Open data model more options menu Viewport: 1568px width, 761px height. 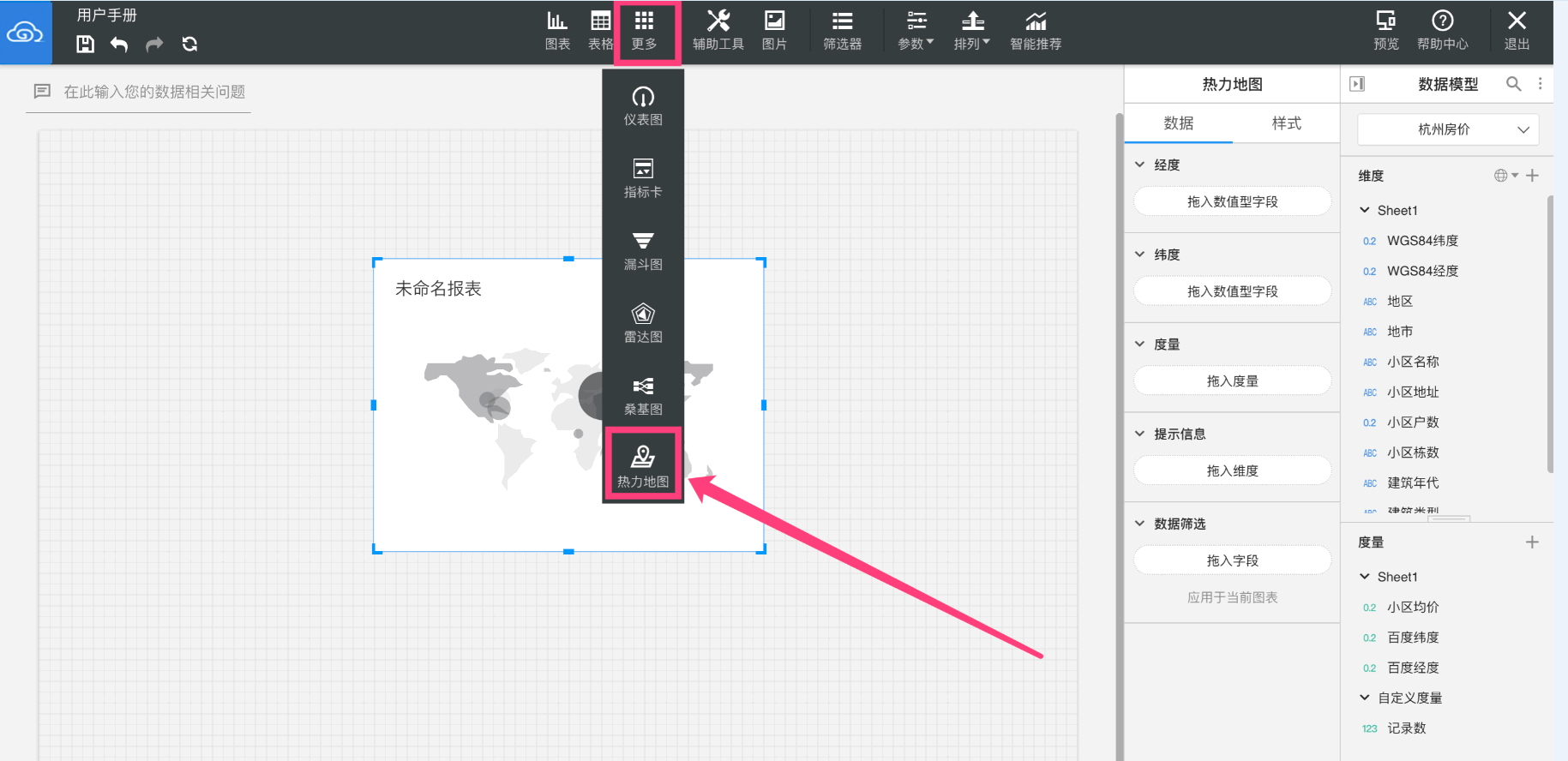coord(1541,83)
